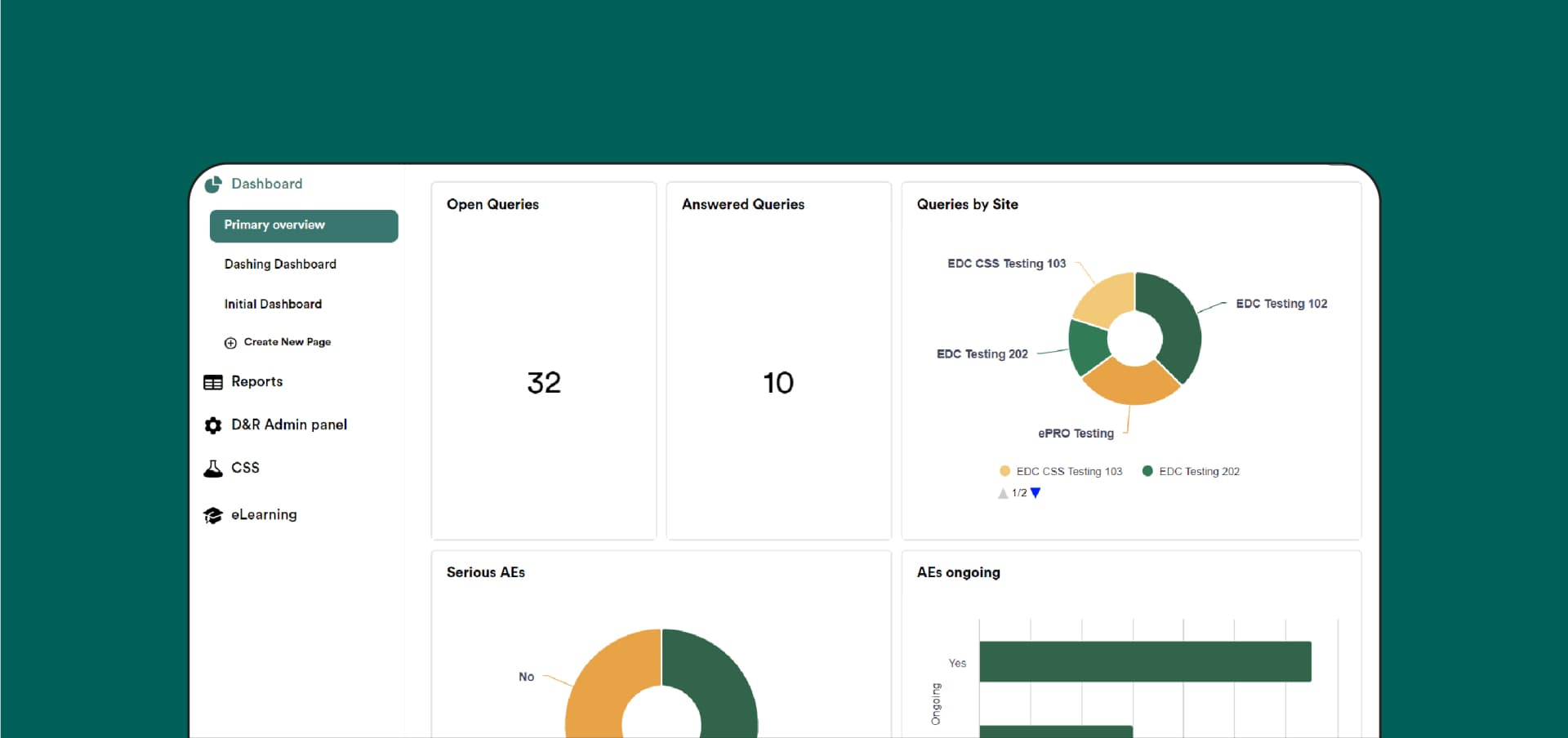Open the D&R Admin panel section

(289, 425)
